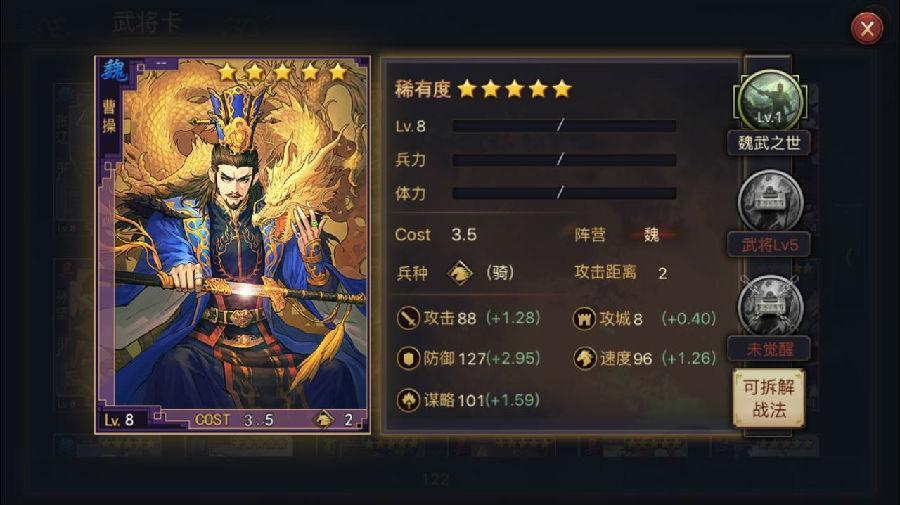Screen dimensions: 900x505
Task: Click the 魏 faction badge beside 阵营
Action: point(651,234)
